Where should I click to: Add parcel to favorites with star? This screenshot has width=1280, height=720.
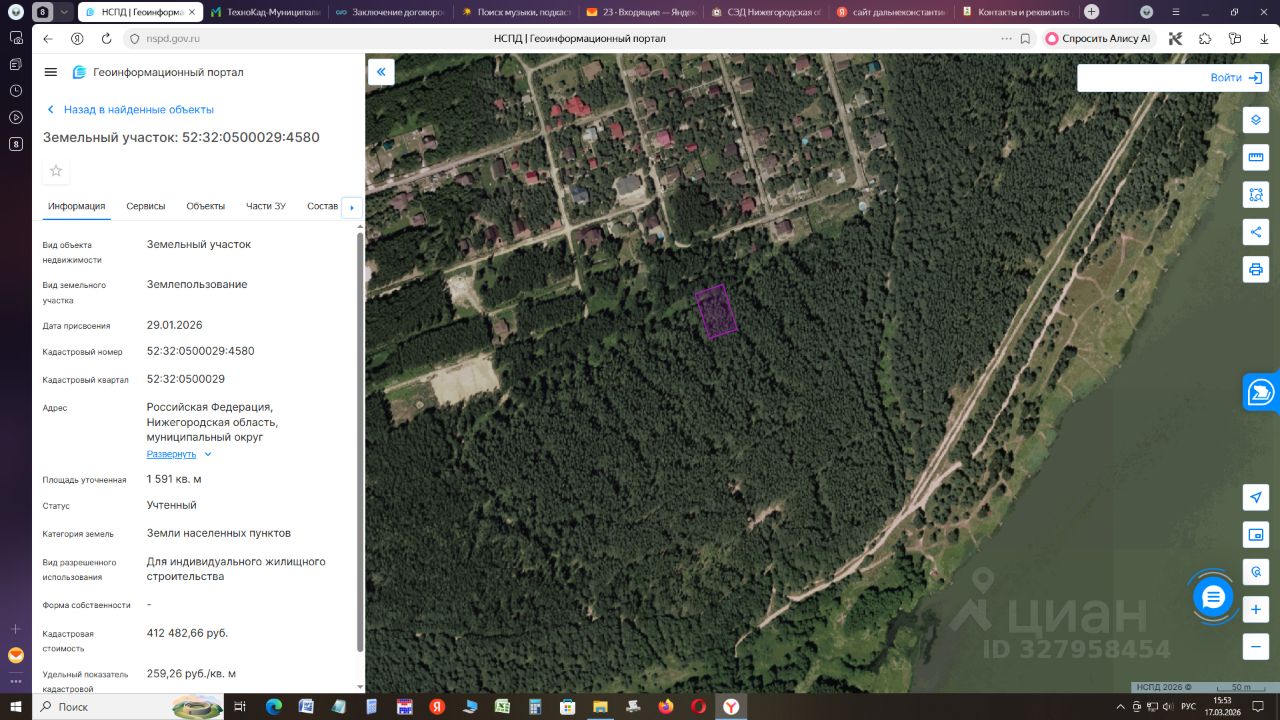click(x=56, y=171)
